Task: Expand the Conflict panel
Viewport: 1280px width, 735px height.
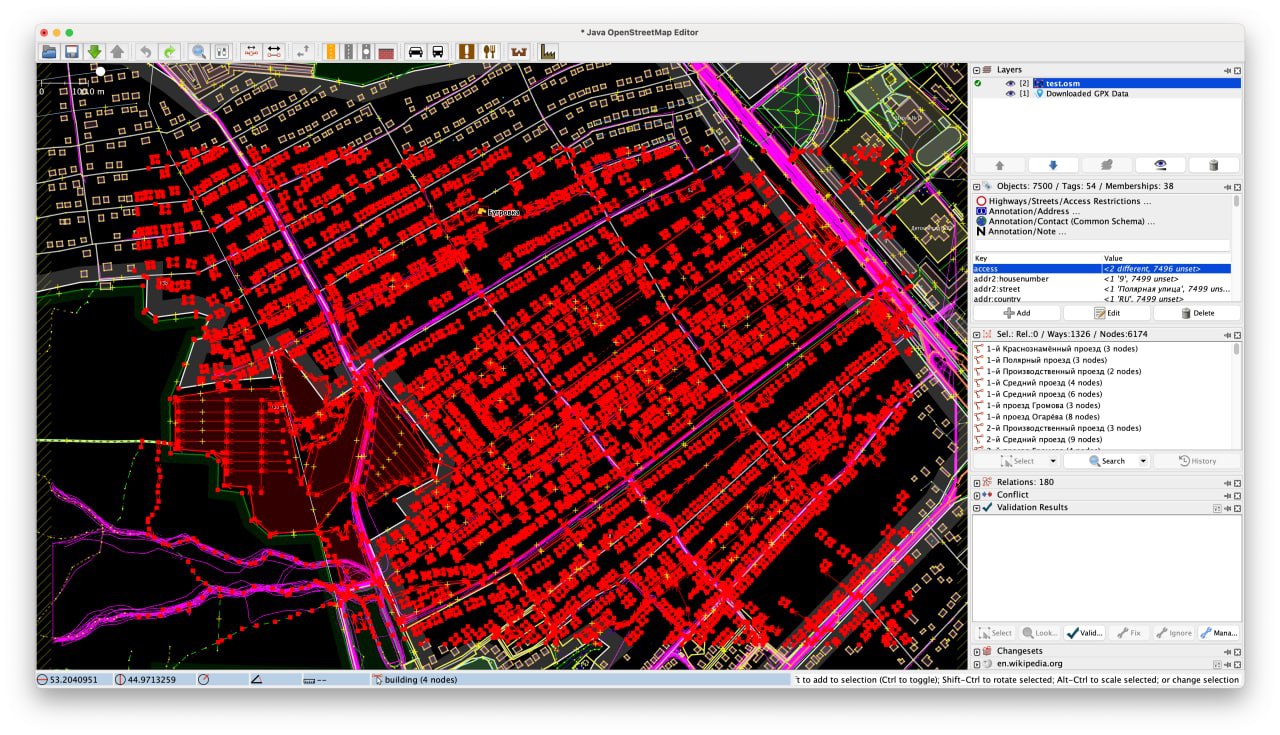Action: 977,495
